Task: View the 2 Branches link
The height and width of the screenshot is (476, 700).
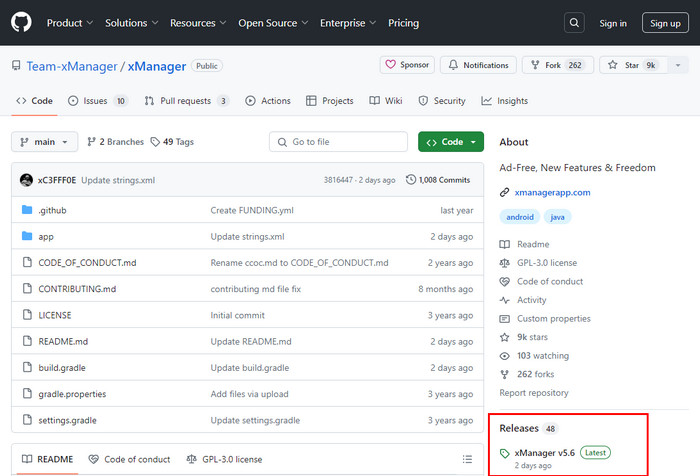Action: click(116, 142)
